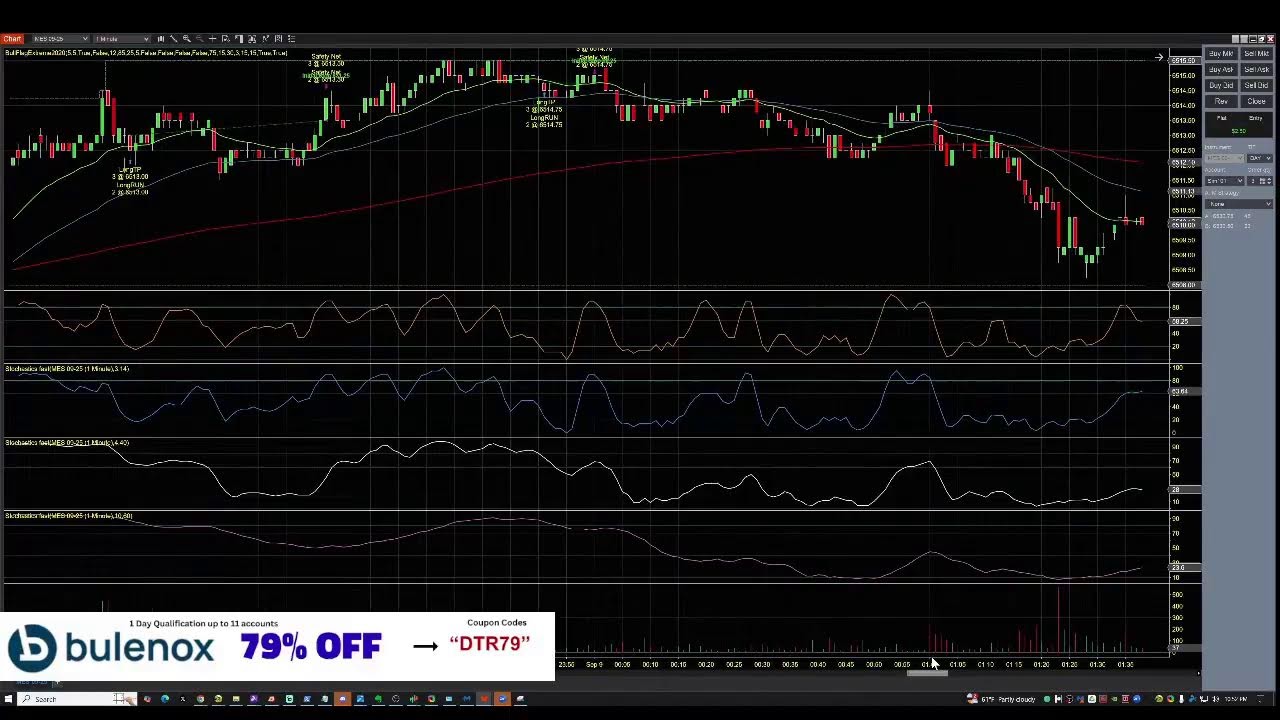Open the taskbar clock
The image size is (1280, 720).
point(1236,699)
